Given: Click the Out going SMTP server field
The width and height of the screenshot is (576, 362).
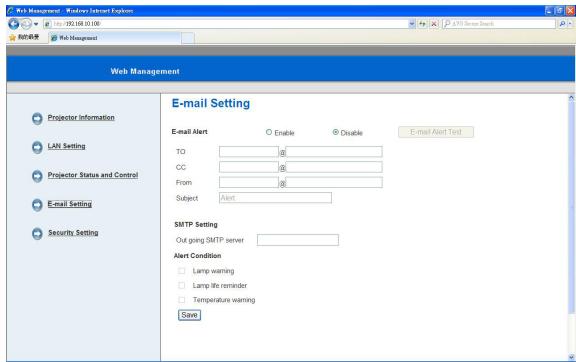Looking at the screenshot, I should point(298,240).
